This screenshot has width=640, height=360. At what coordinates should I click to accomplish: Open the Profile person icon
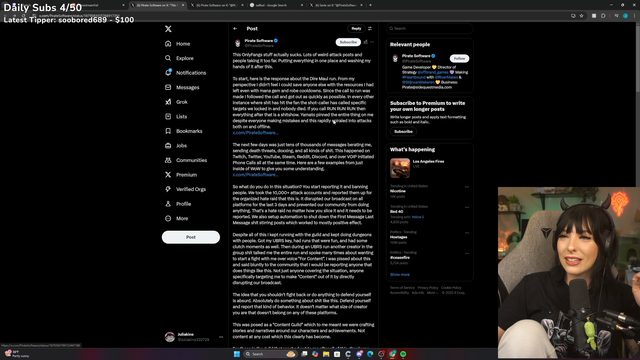[x=168, y=204]
